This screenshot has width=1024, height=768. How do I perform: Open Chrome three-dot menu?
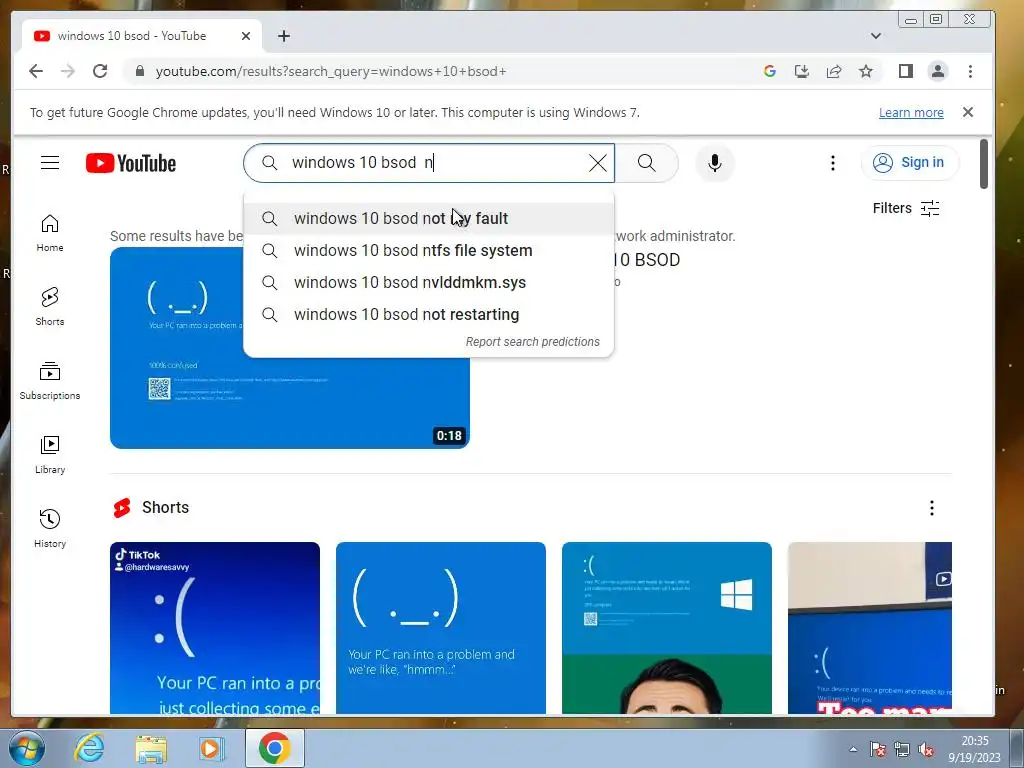[x=970, y=71]
